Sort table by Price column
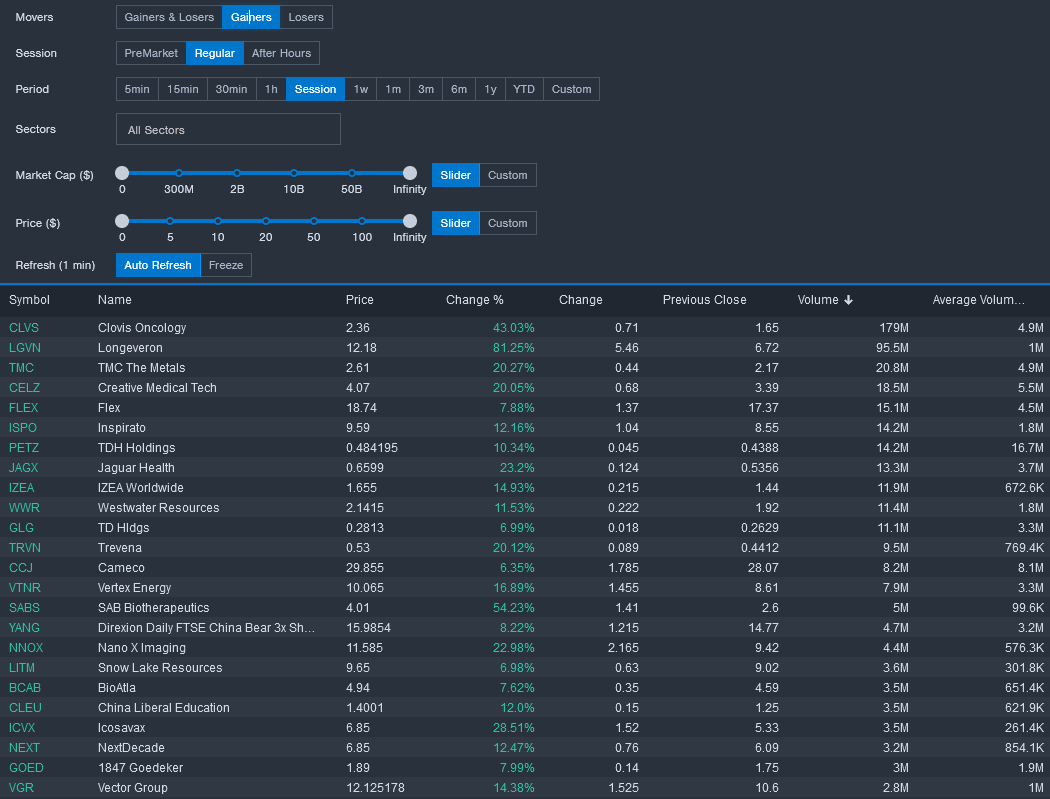 tap(360, 300)
